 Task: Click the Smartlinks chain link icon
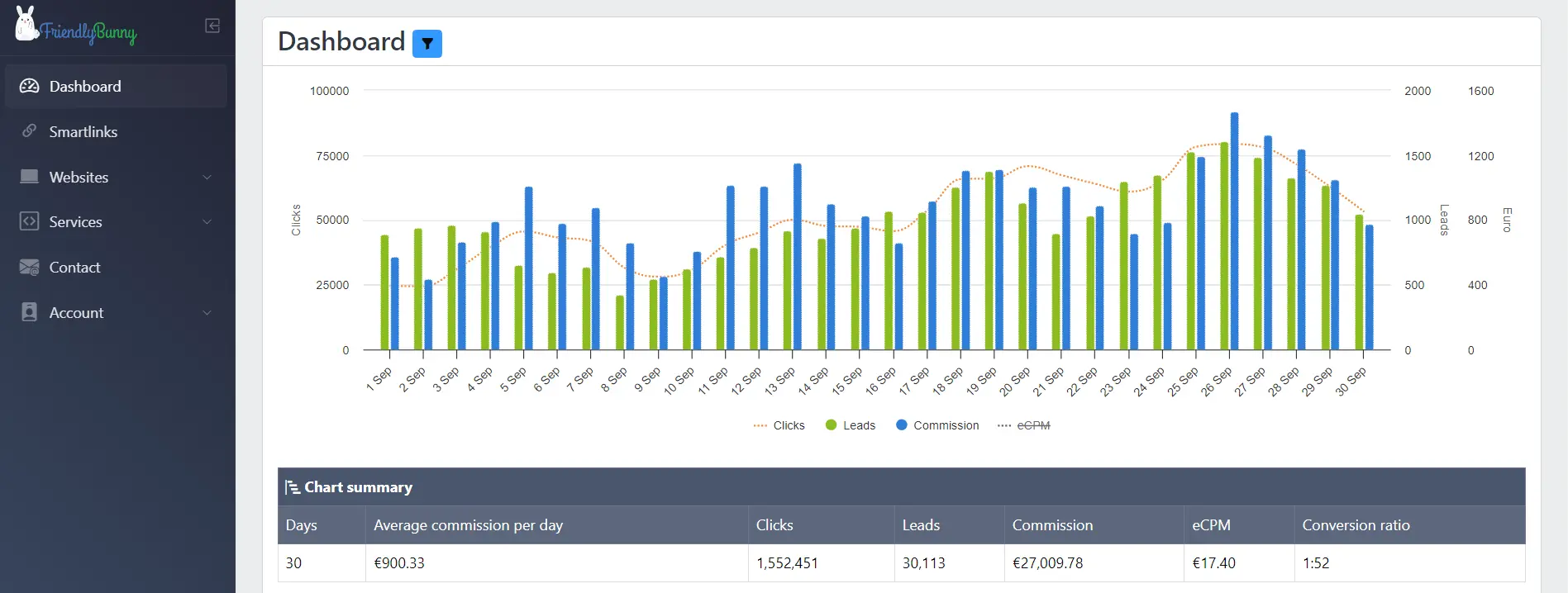(29, 131)
